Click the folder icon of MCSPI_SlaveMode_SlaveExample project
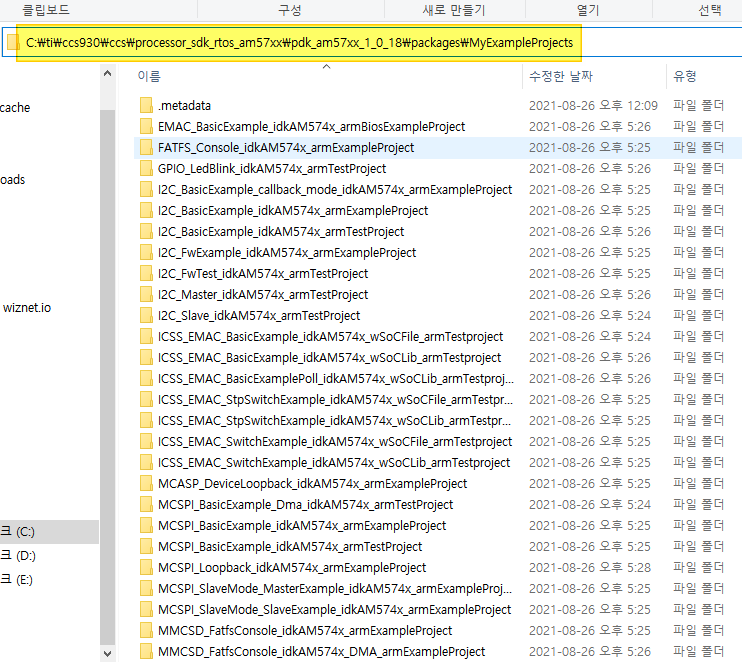This screenshot has width=742, height=672. click(146, 609)
